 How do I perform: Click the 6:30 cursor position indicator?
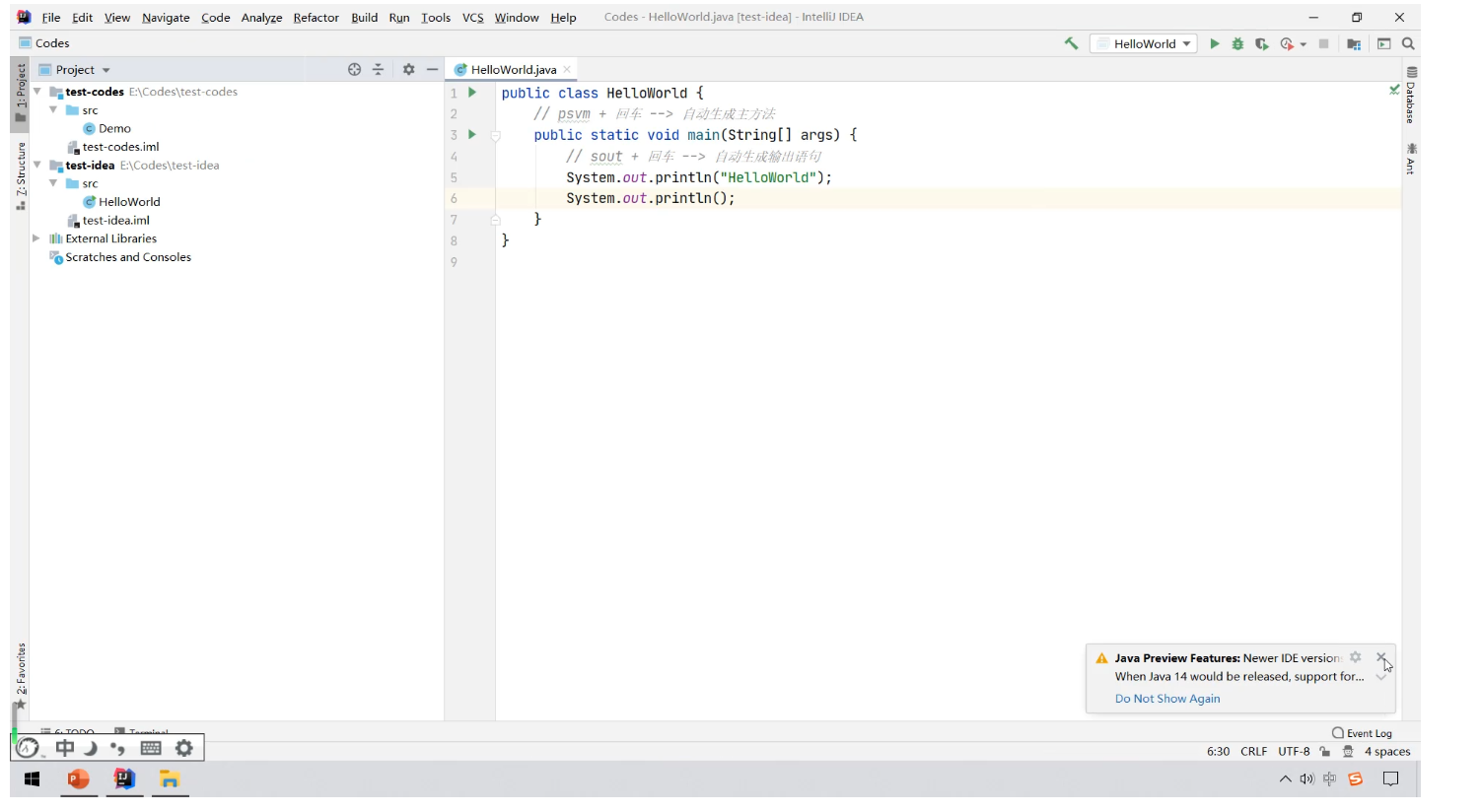tap(1218, 751)
